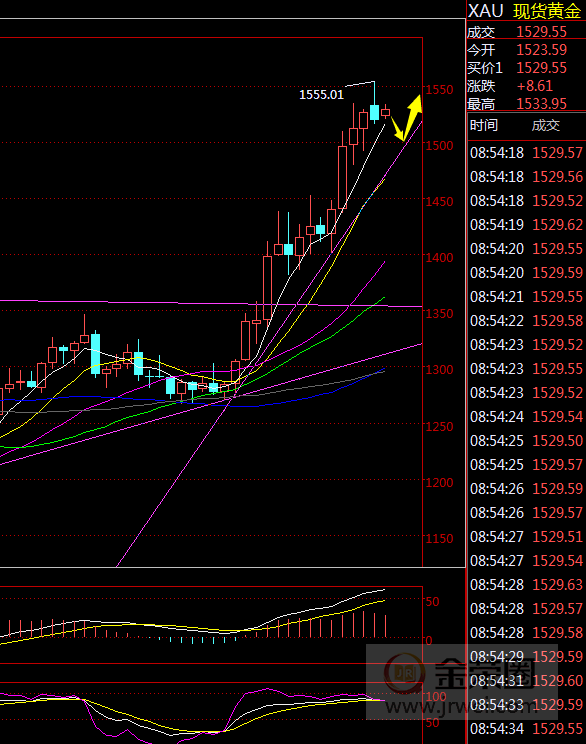Select the 08:54:23 tick priced 1529.55
The image size is (586, 744).
click(526, 369)
